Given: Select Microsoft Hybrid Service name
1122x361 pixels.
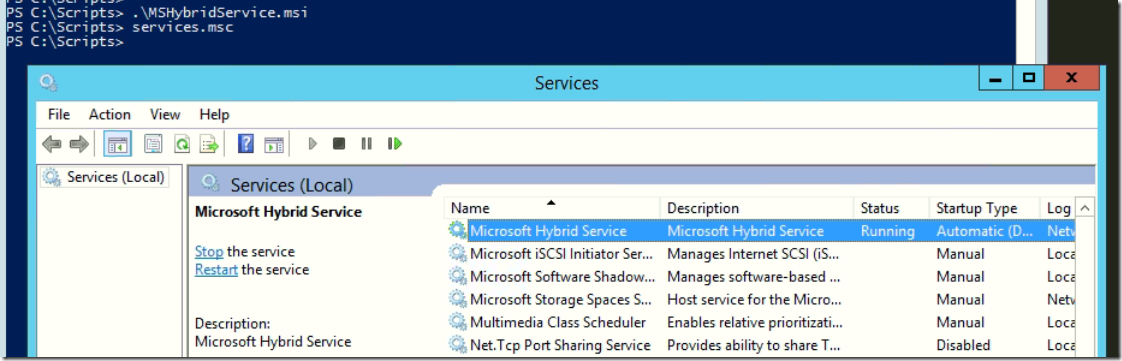Looking at the screenshot, I should tap(548, 231).
